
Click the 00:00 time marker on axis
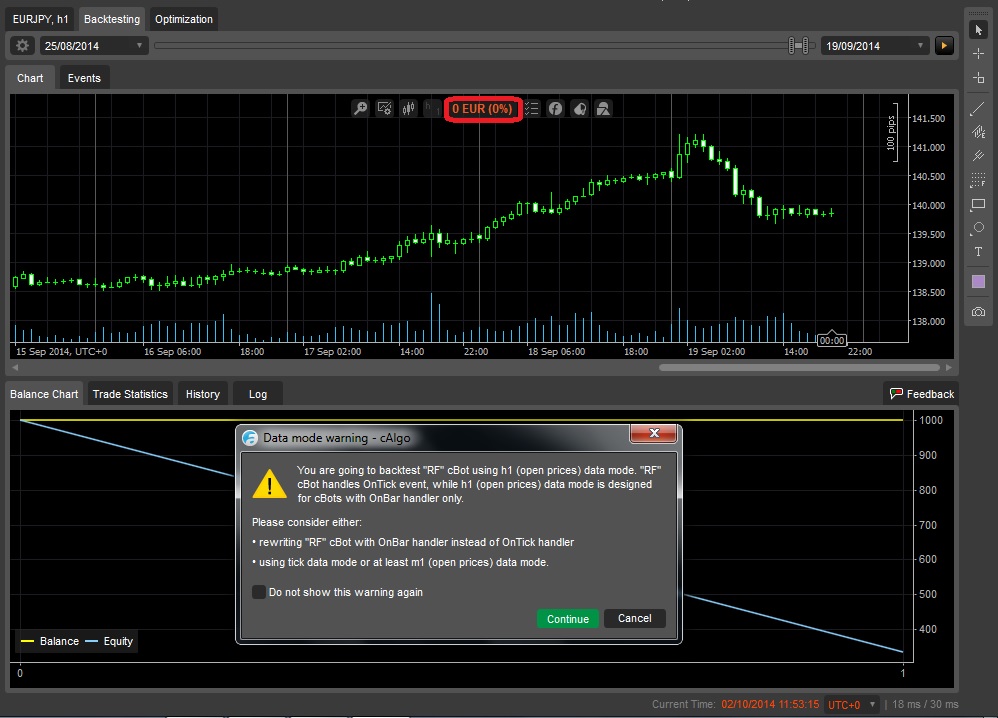[x=832, y=340]
